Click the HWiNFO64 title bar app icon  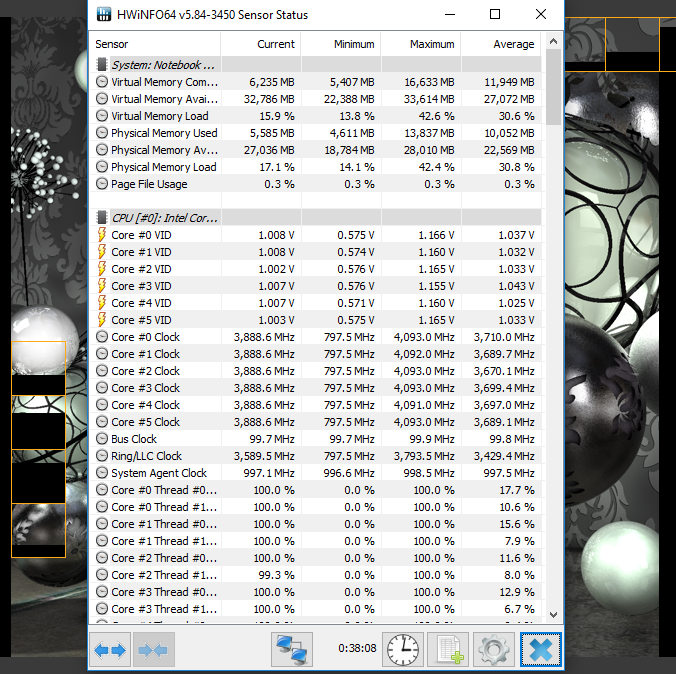103,14
